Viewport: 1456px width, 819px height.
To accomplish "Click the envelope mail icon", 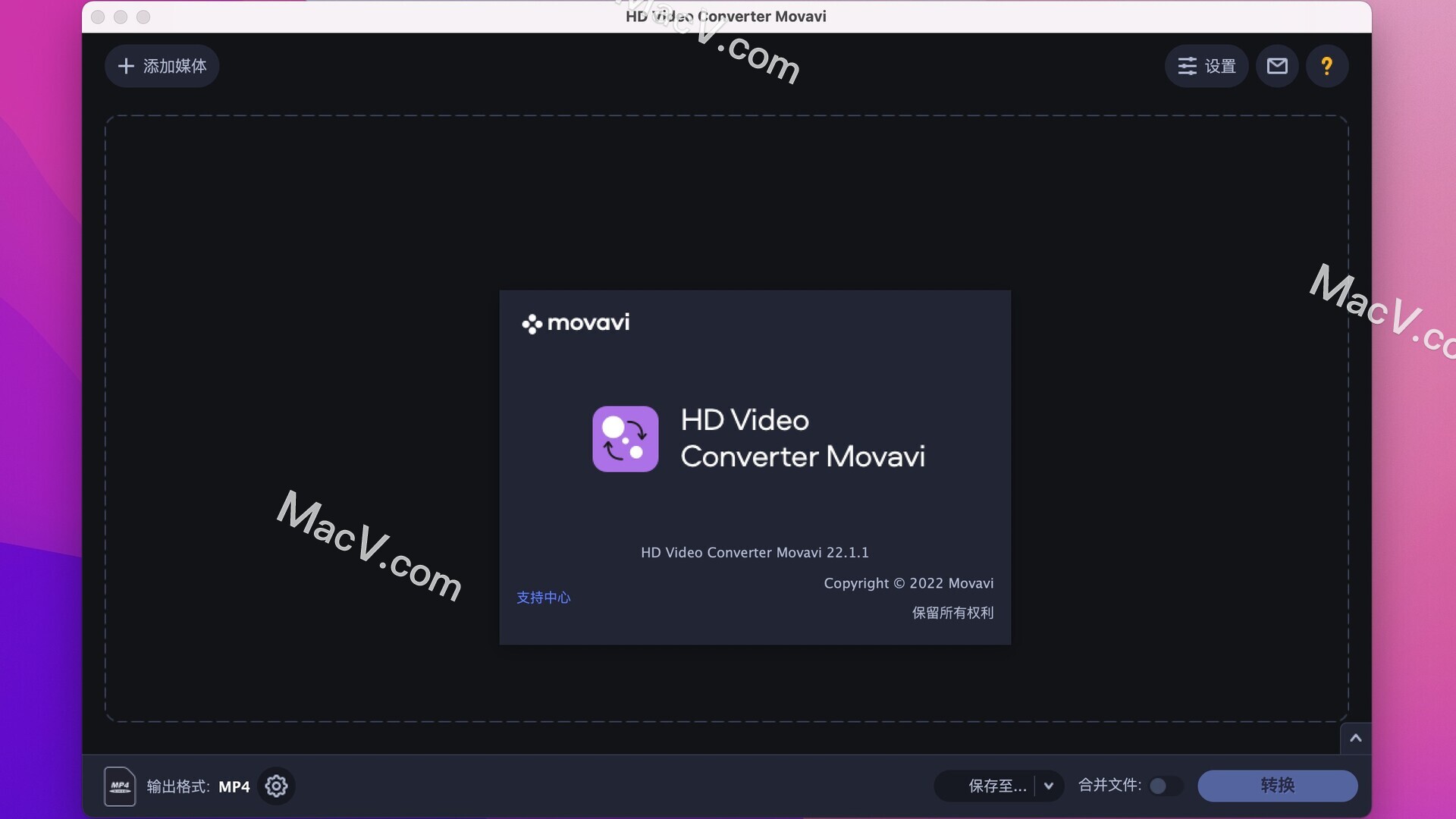I will point(1277,66).
